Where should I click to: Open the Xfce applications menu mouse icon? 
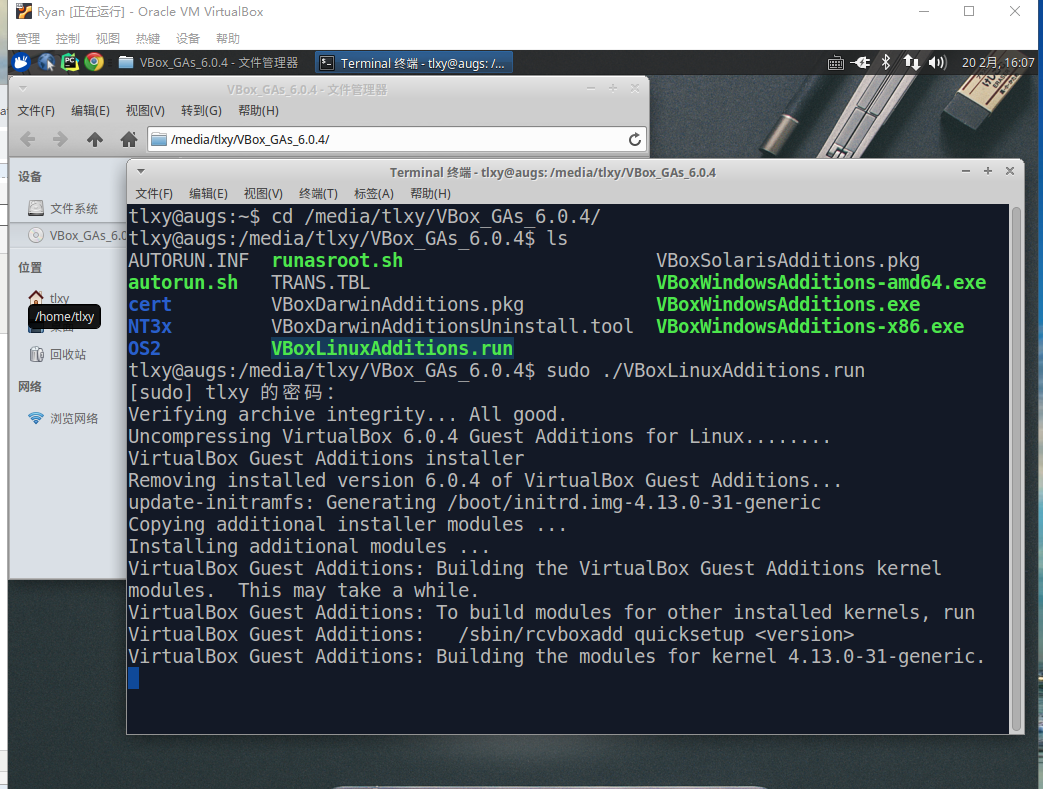pos(21,63)
